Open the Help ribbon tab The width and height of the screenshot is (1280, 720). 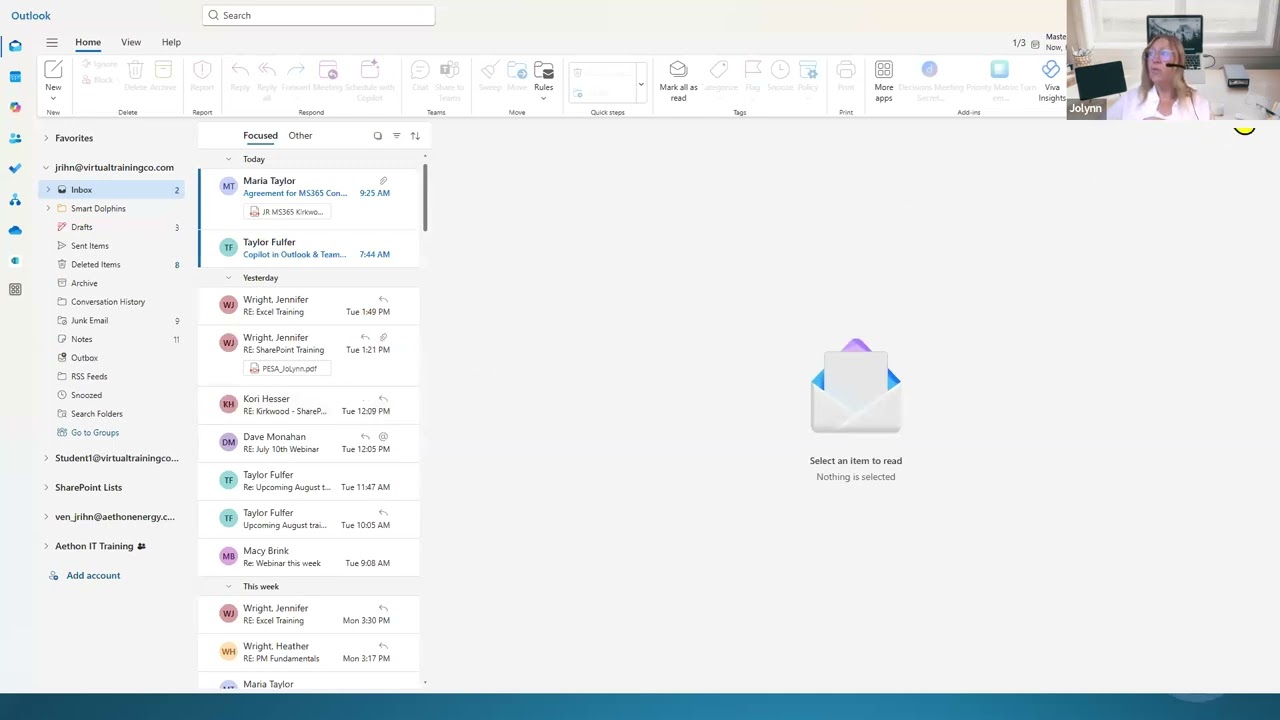171,42
